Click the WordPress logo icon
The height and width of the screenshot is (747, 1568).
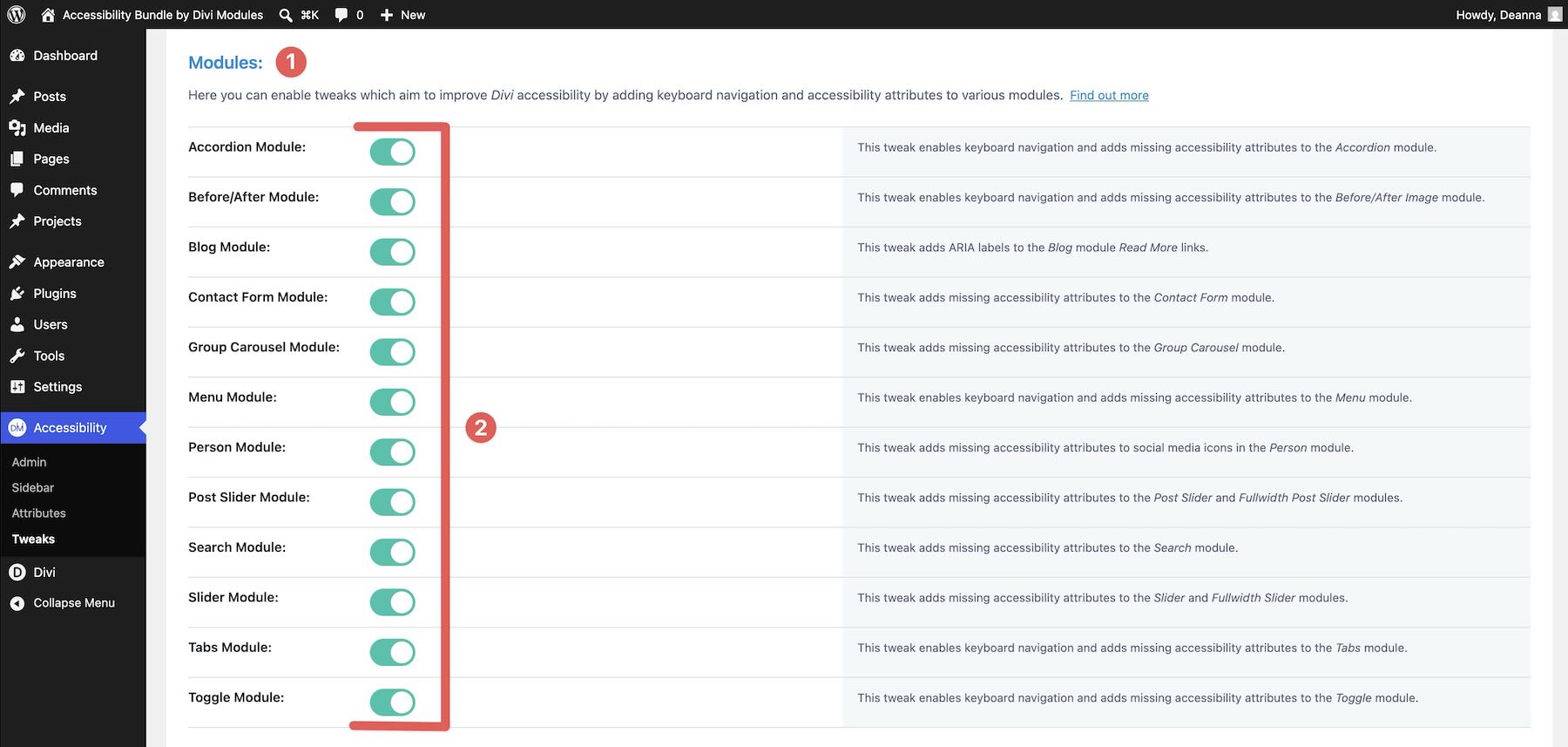point(17,15)
